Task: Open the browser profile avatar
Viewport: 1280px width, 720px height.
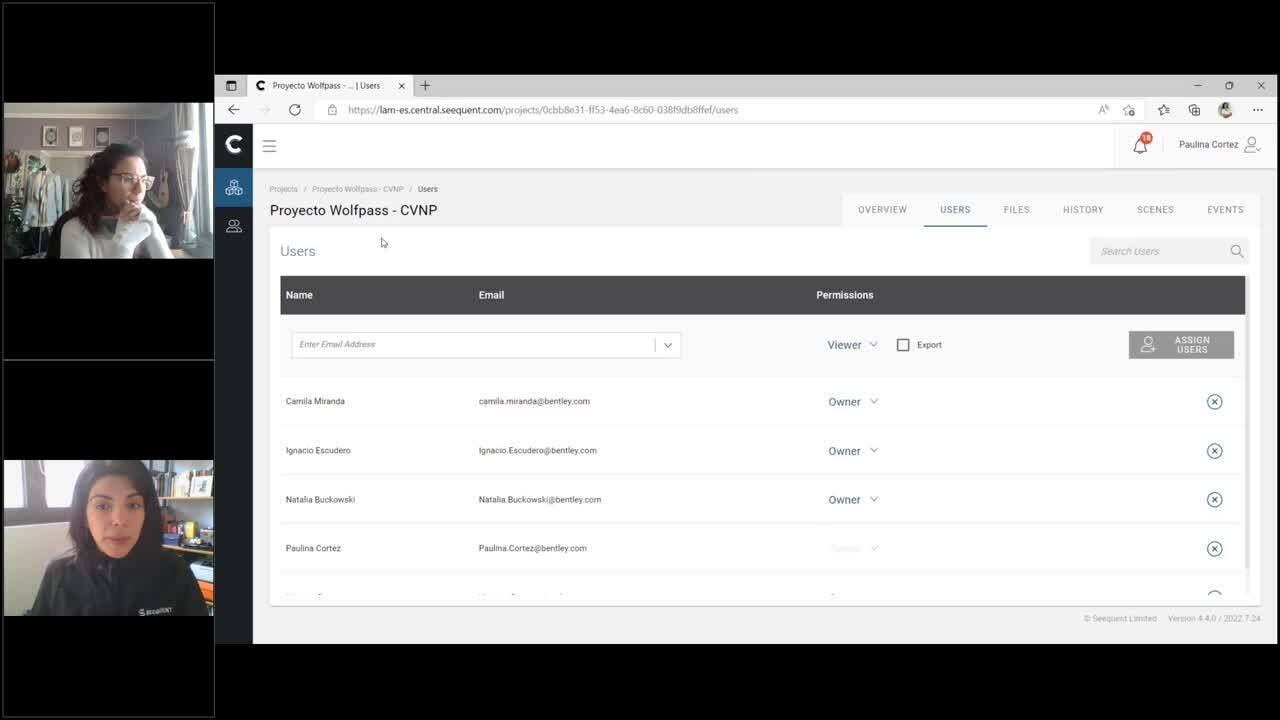Action: click(x=1225, y=110)
